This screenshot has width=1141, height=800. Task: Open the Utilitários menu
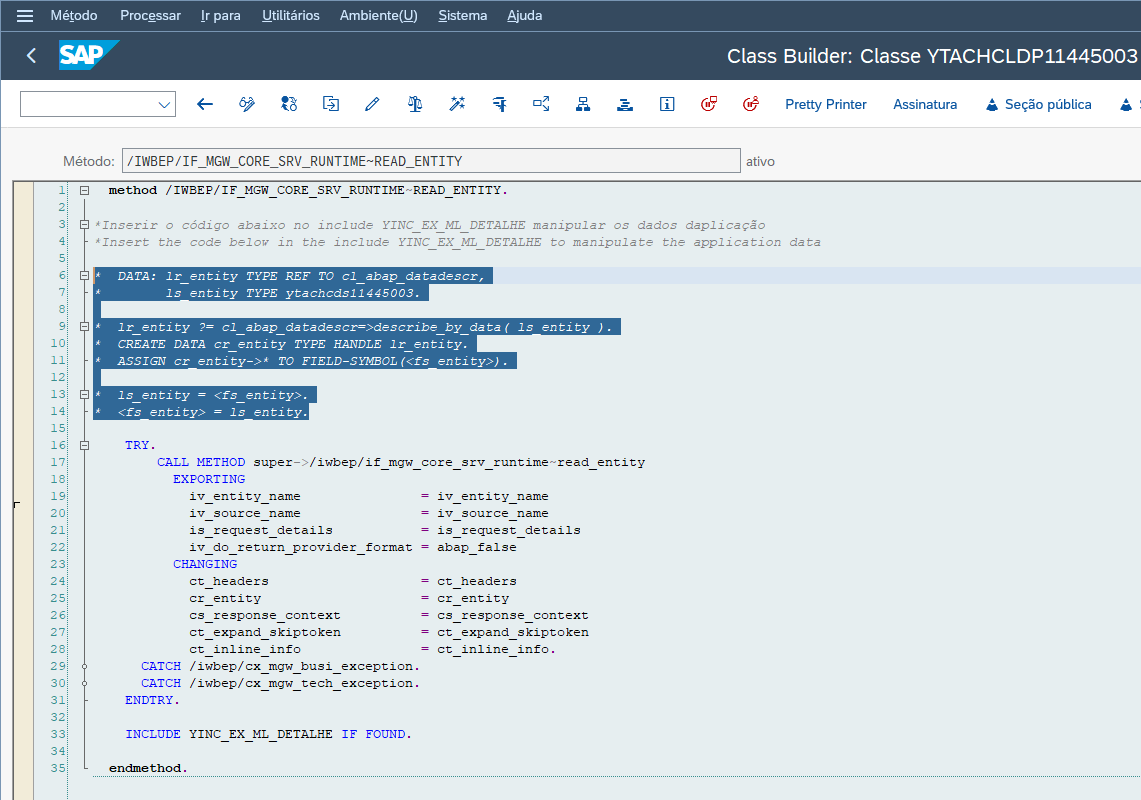290,15
